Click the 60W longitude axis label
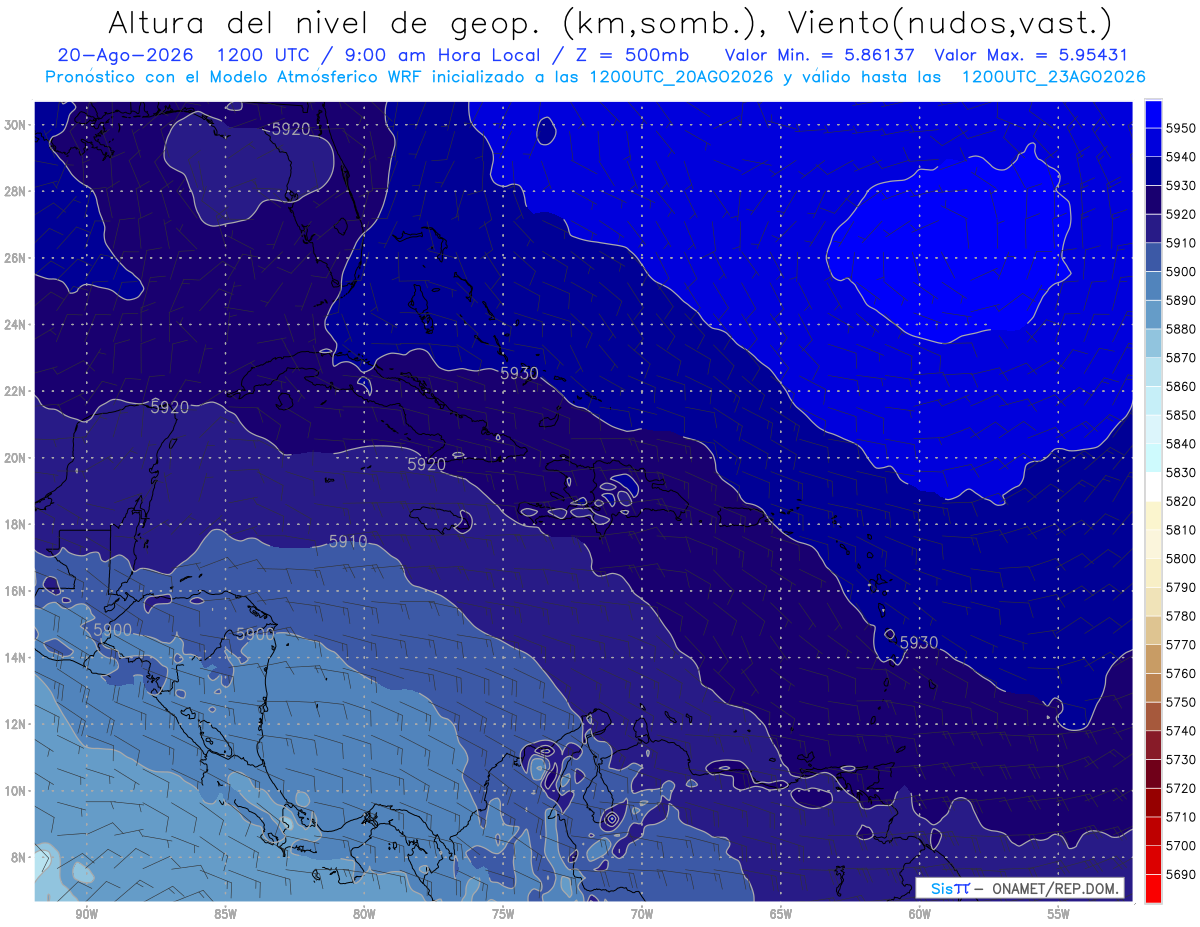 (920, 915)
